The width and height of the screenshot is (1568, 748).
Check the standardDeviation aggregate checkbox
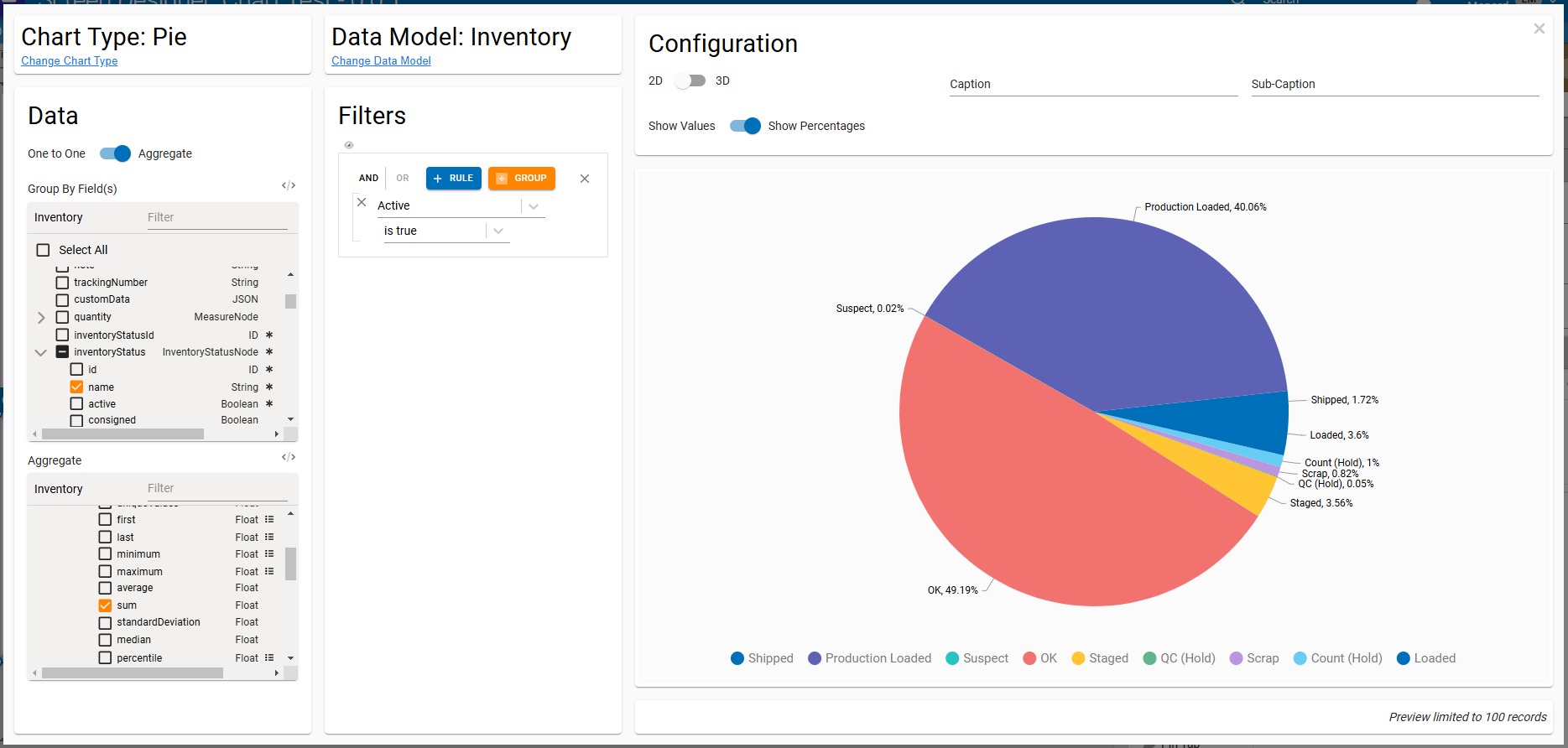coord(105,622)
